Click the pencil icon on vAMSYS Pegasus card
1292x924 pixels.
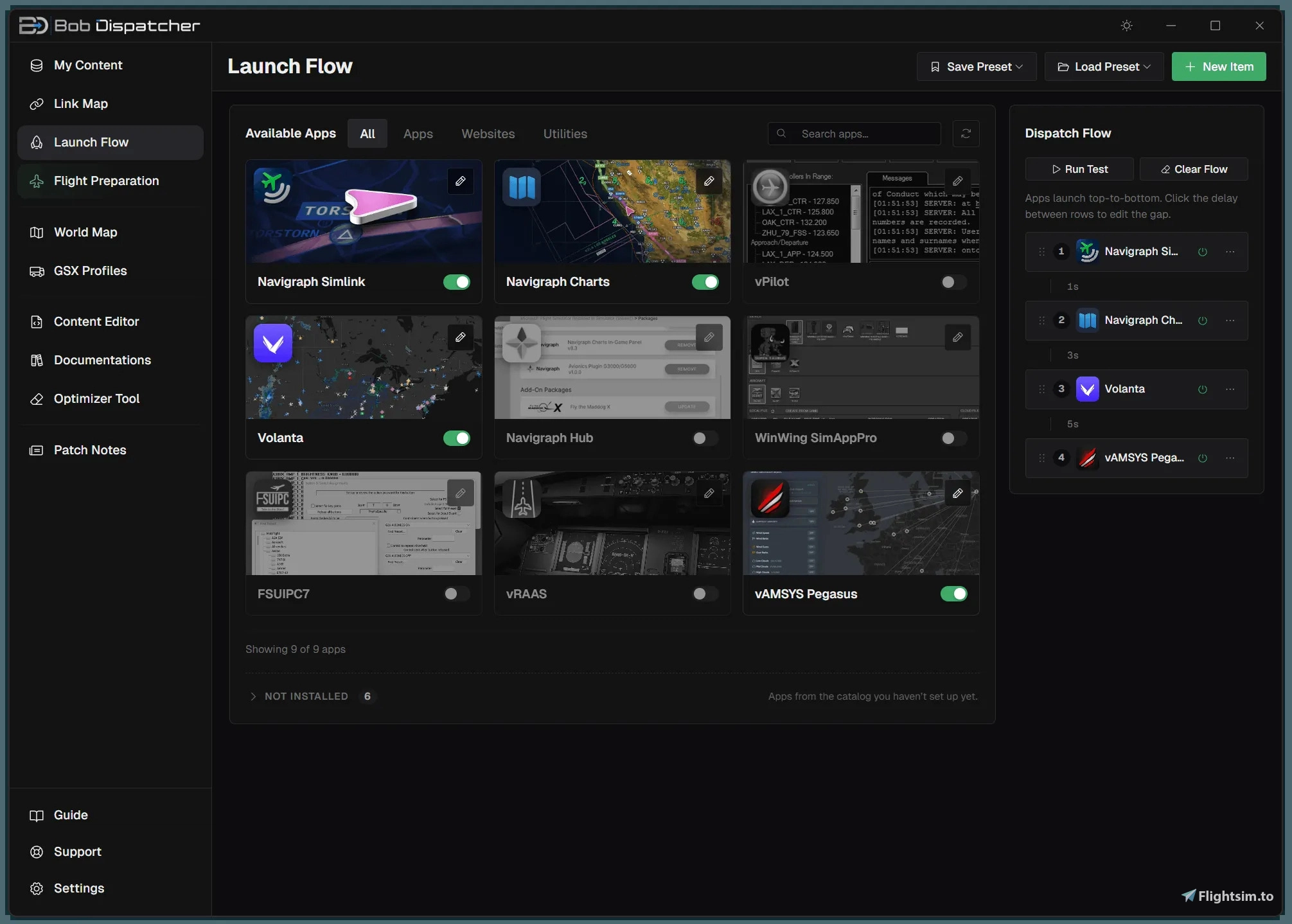pyautogui.click(x=958, y=493)
